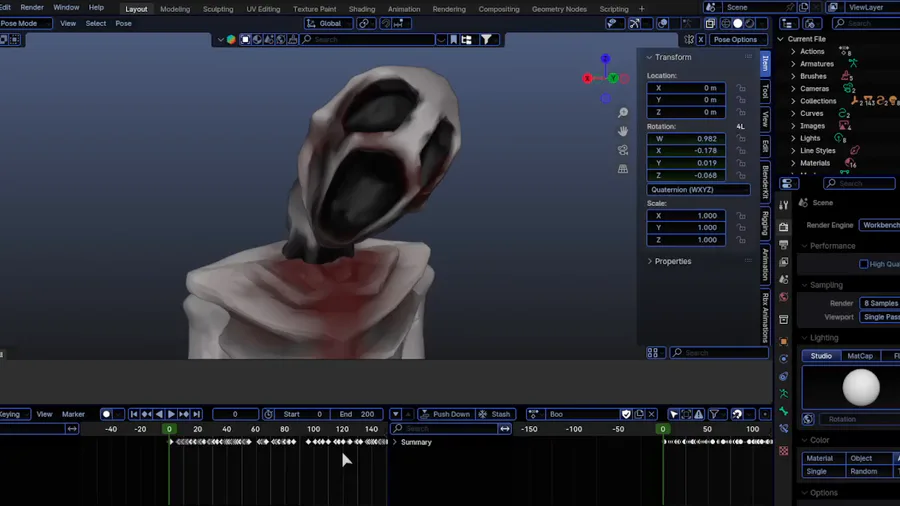Select MatCap lighting option

860,356
